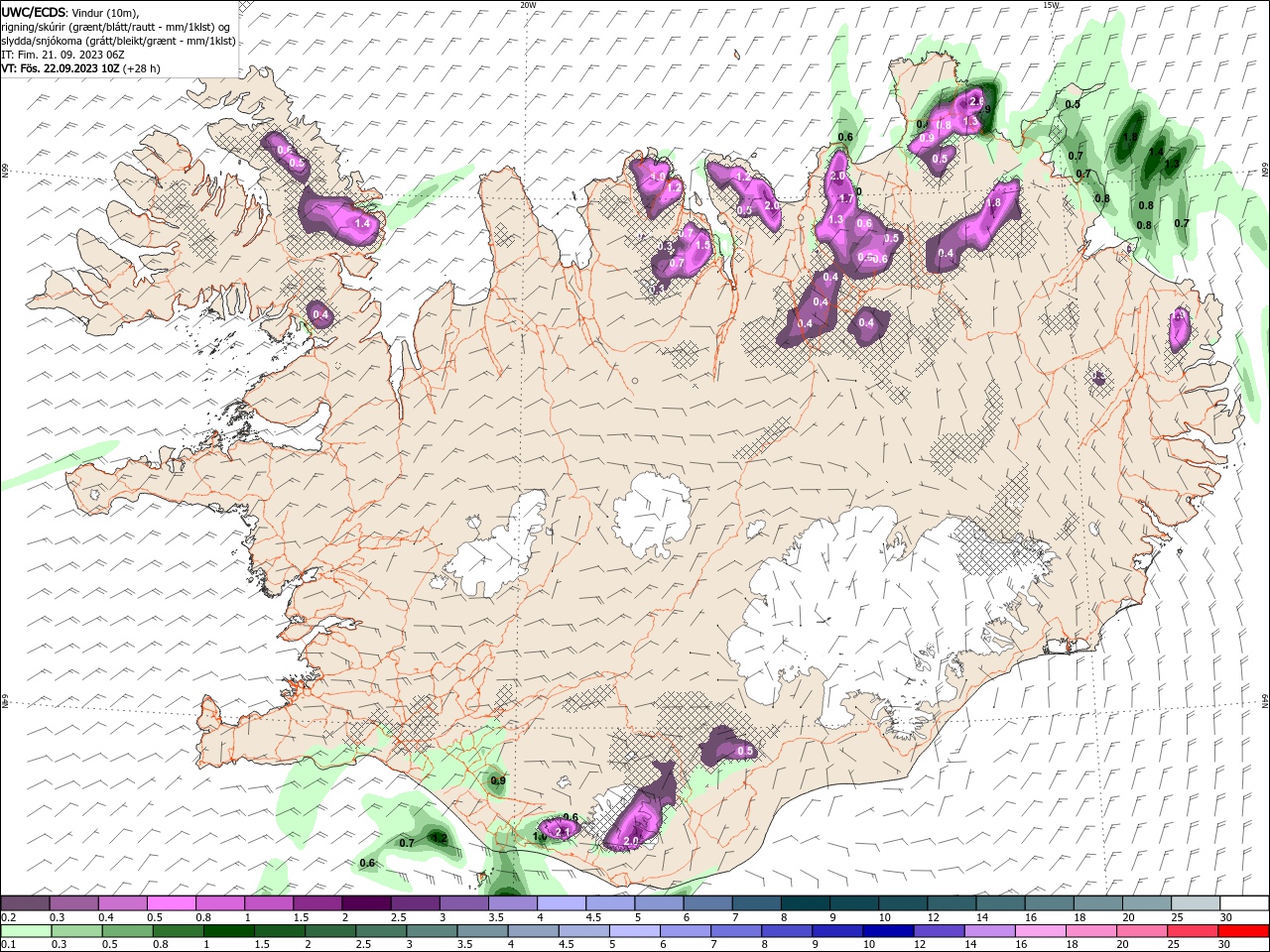Screen dimensions: 1270x952
Task: Choose the dark teal 8 mm snowfall swatch
Action: pos(805,903)
